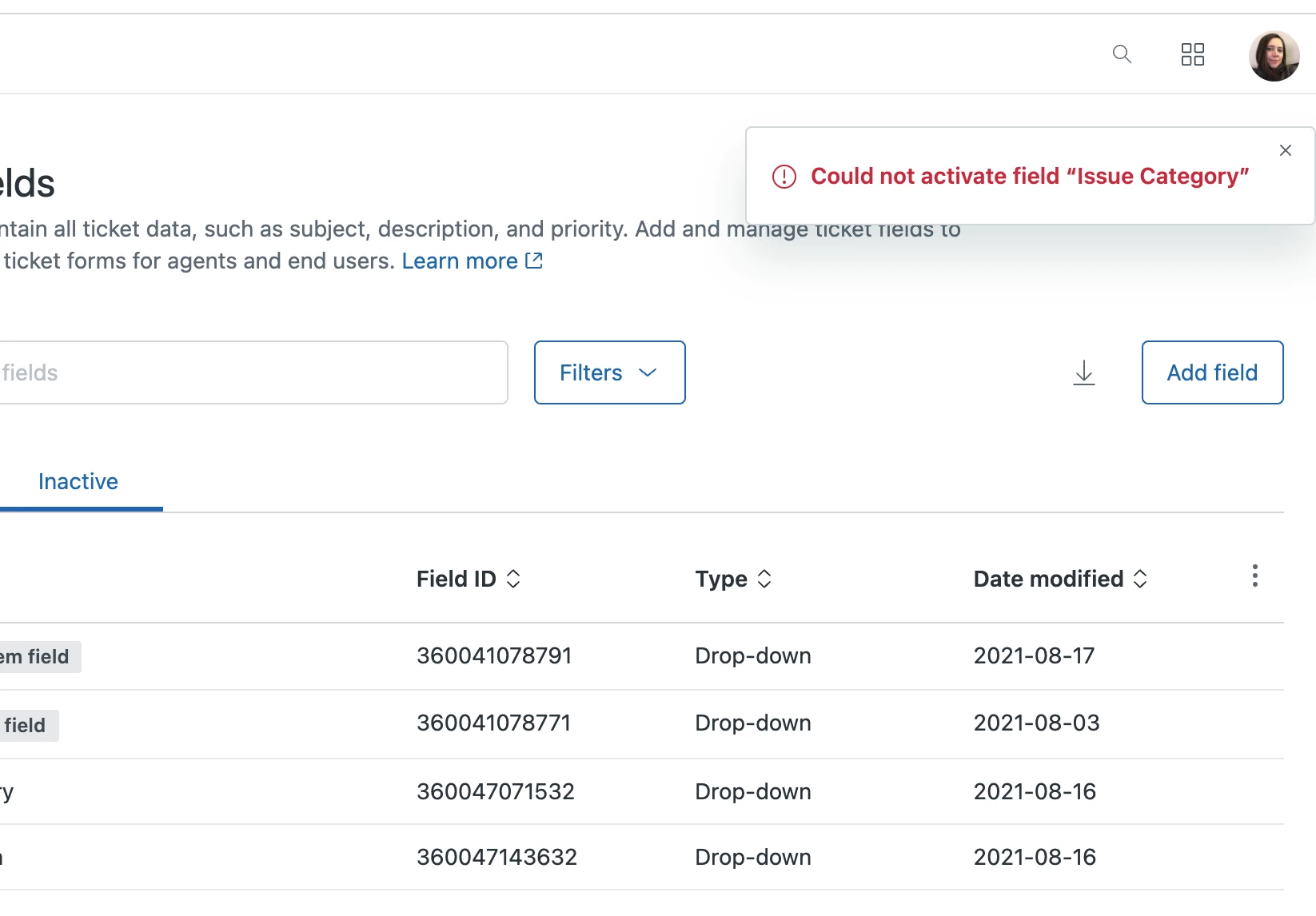The height and width of the screenshot is (916, 1316).
Task: Open the user profile avatar
Action: (x=1274, y=56)
